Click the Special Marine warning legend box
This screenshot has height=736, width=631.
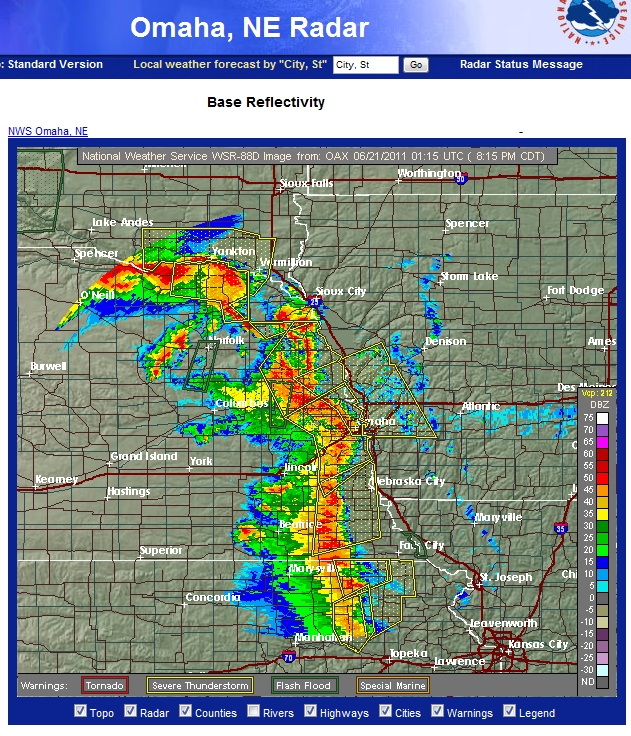(x=393, y=685)
